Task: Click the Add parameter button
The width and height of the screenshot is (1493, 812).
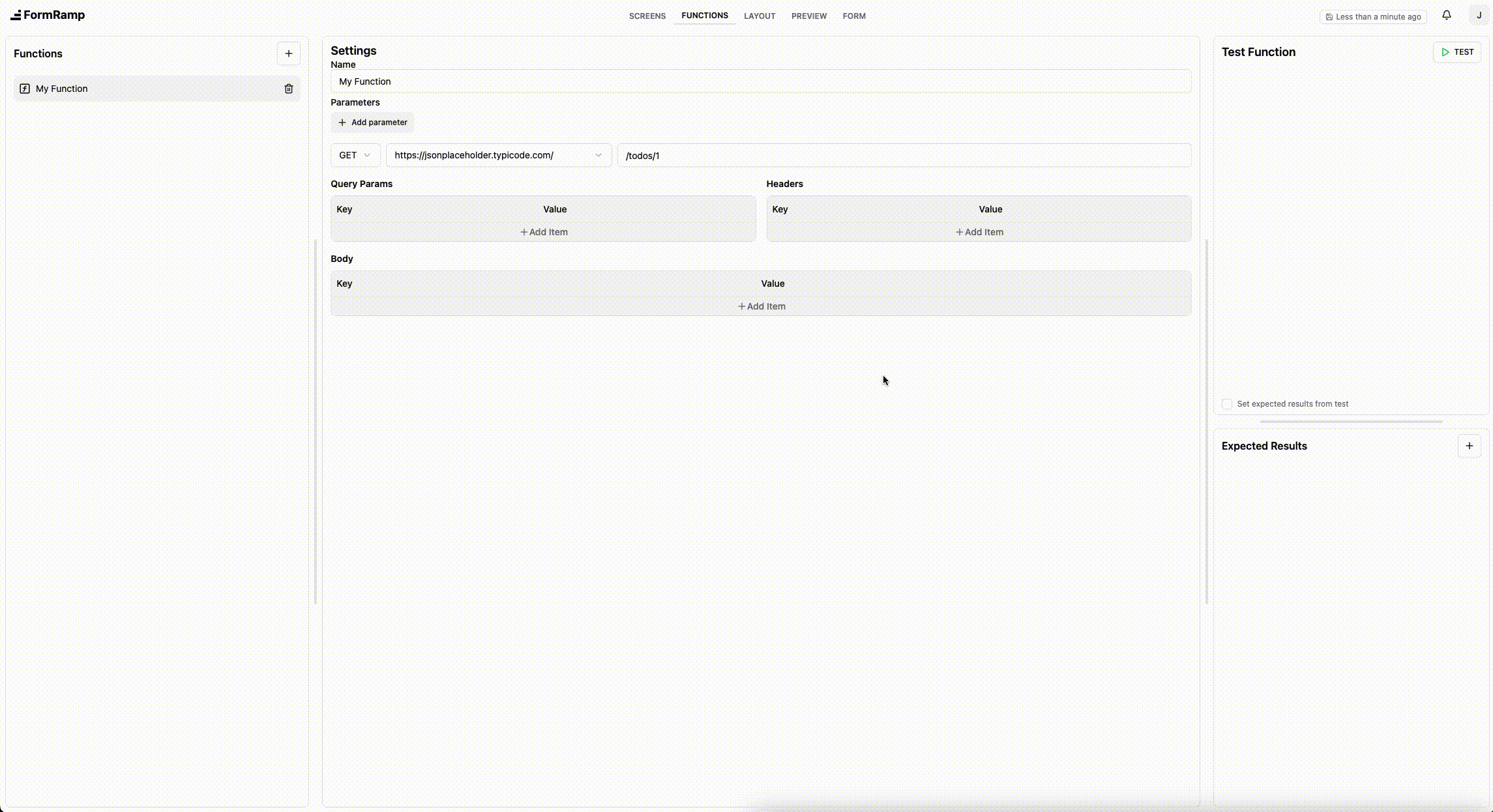Action: pos(372,123)
